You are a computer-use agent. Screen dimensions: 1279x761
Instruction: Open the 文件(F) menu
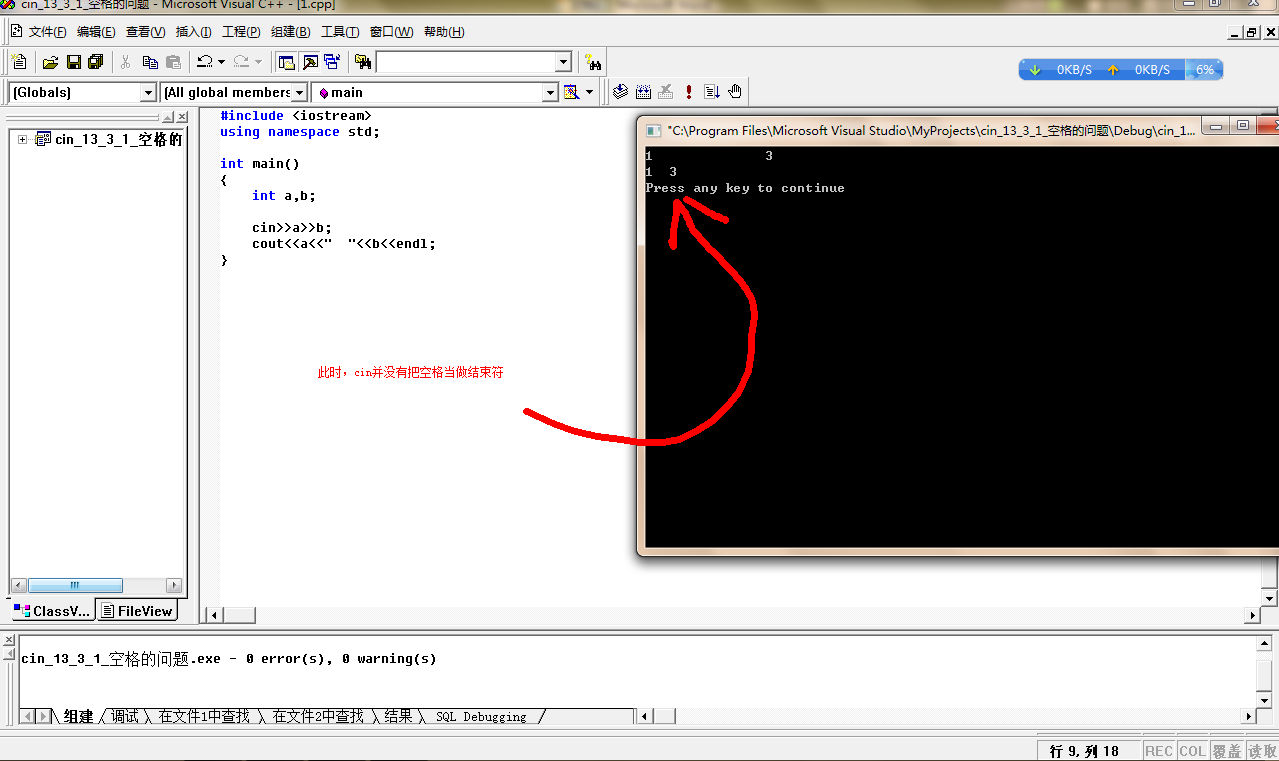47,32
